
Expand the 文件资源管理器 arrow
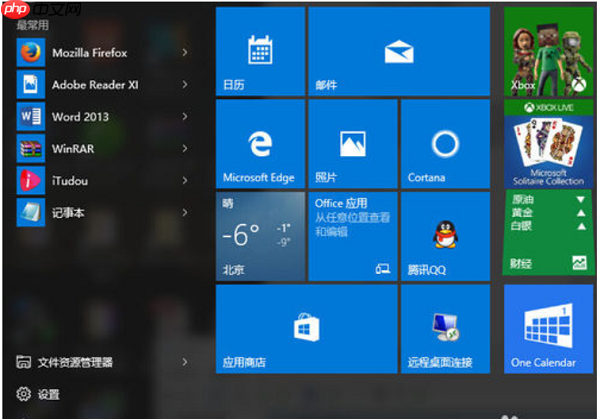click(185, 362)
